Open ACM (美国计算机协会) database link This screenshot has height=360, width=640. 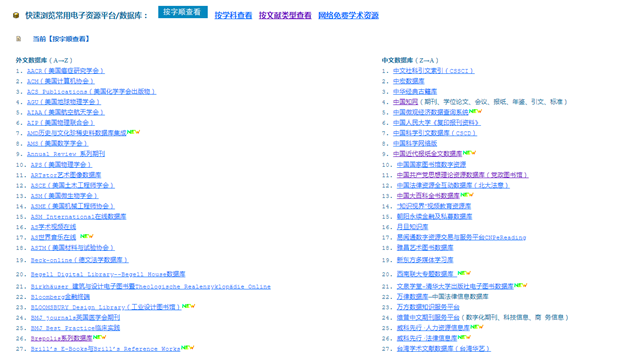pos(60,81)
